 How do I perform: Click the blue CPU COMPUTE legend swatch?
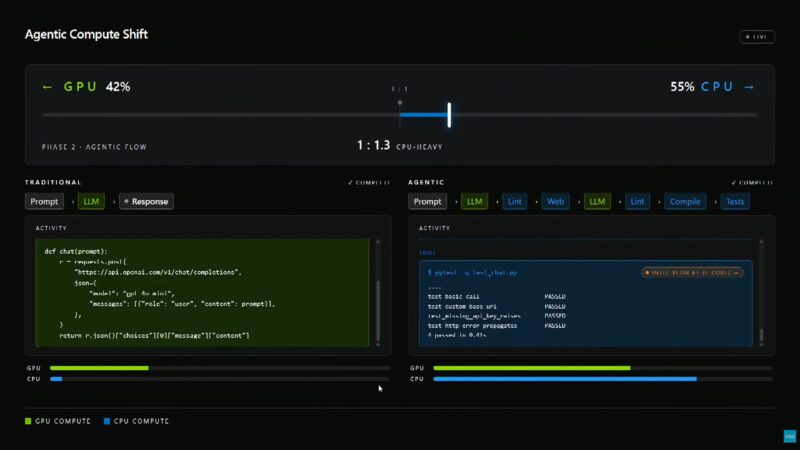107,421
